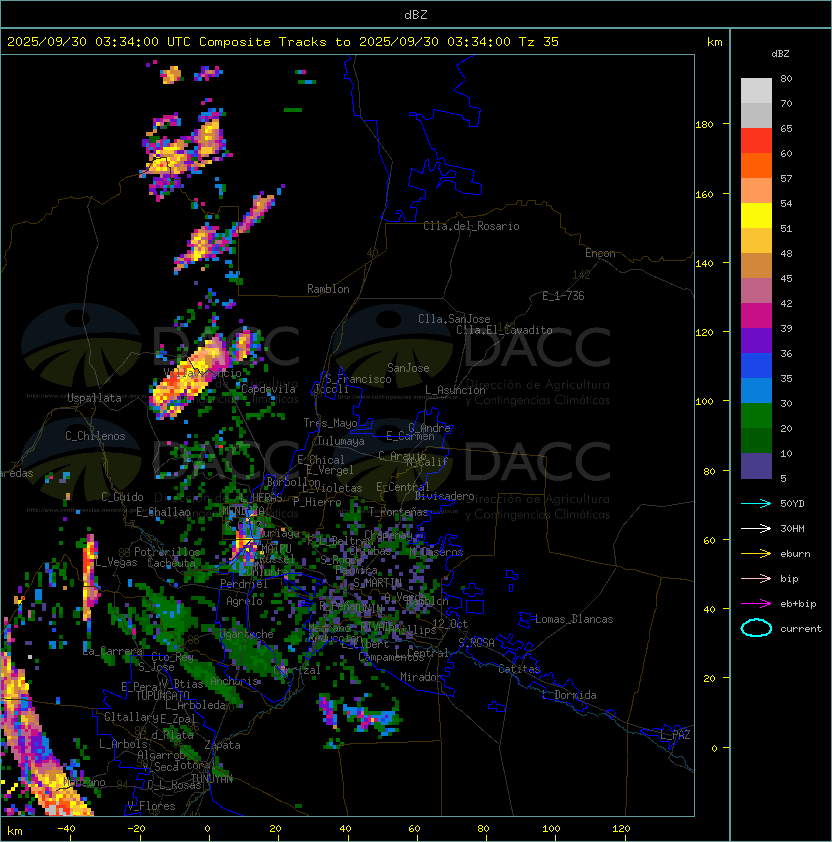Select the light gray 70–80 dBZ swatch
832x842 pixels.
pos(756,91)
